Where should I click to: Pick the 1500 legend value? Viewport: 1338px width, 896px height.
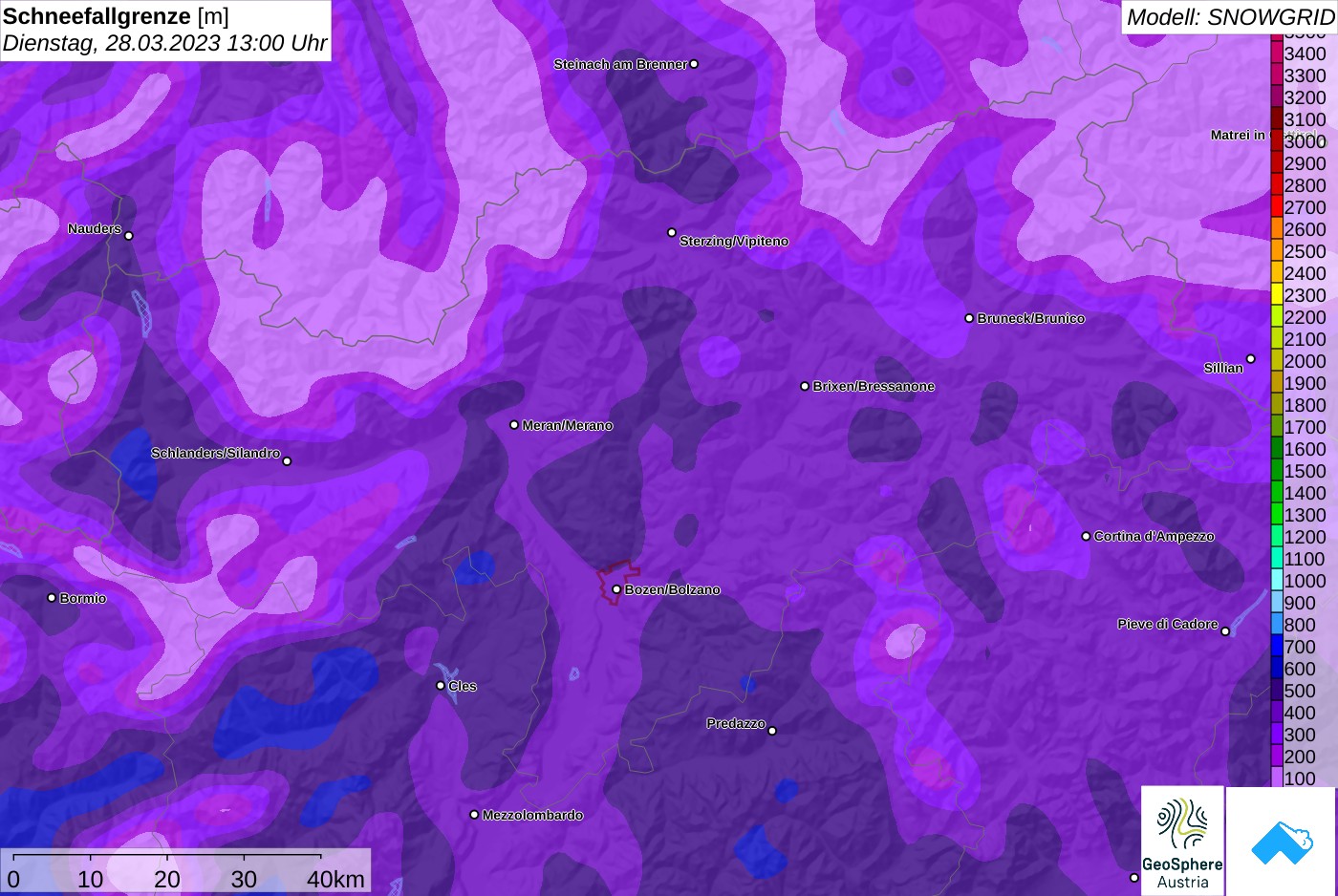(x=1305, y=472)
